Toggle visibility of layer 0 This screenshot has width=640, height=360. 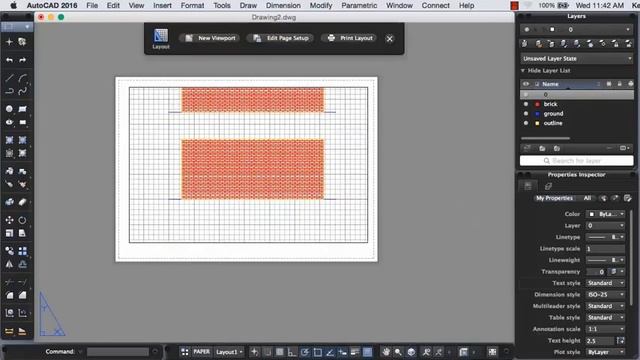[x=526, y=94]
